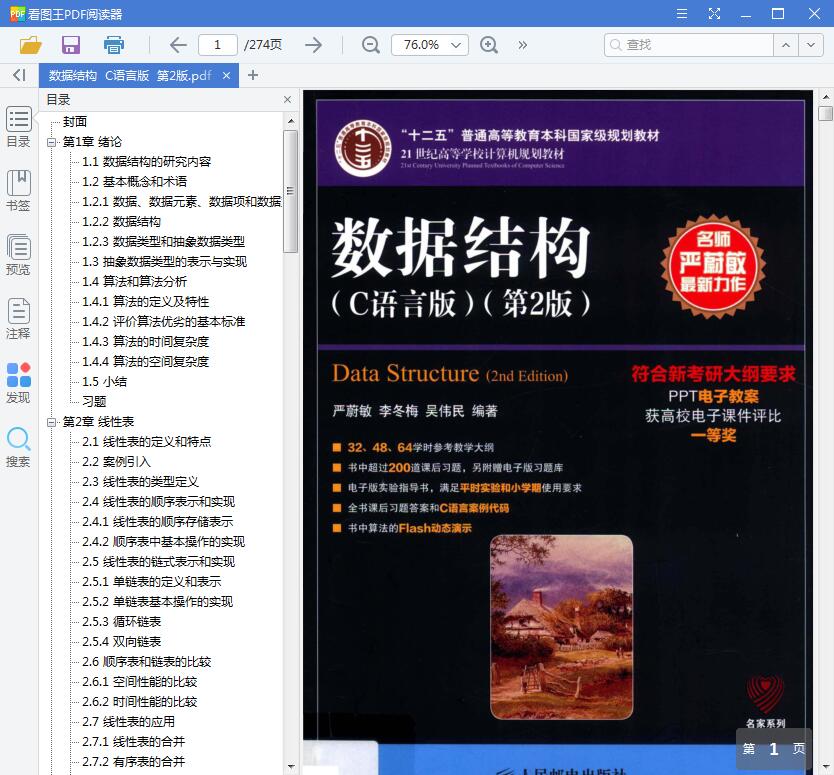The height and width of the screenshot is (775, 834).
Task: Click the 第 1 页 page indicator
Action: [774, 749]
